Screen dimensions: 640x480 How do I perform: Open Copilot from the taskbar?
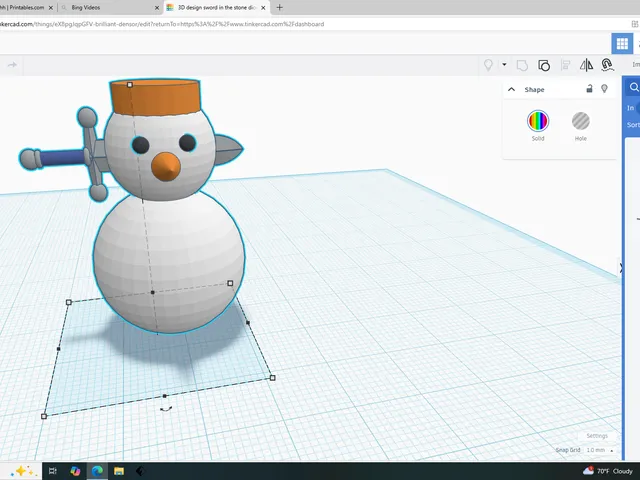click(x=75, y=471)
